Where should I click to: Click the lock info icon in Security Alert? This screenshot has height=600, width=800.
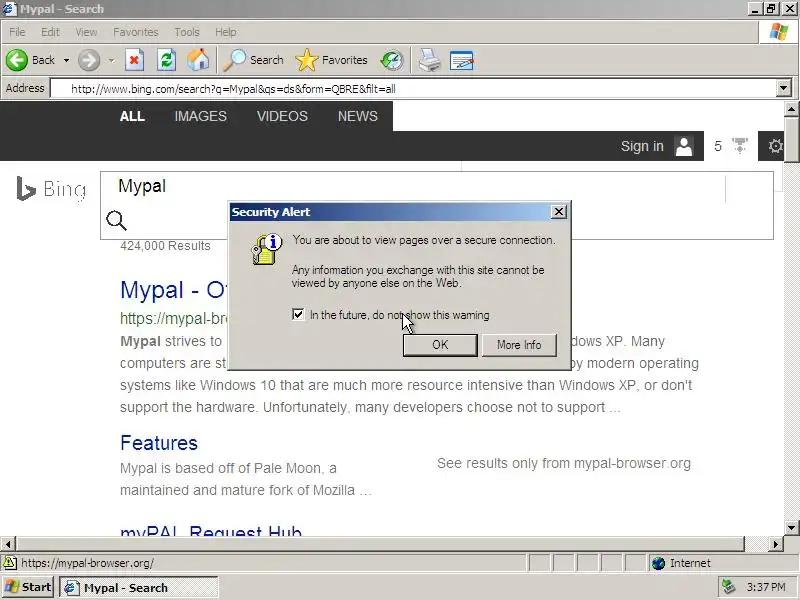pyautogui.click(x=267, y=249)
